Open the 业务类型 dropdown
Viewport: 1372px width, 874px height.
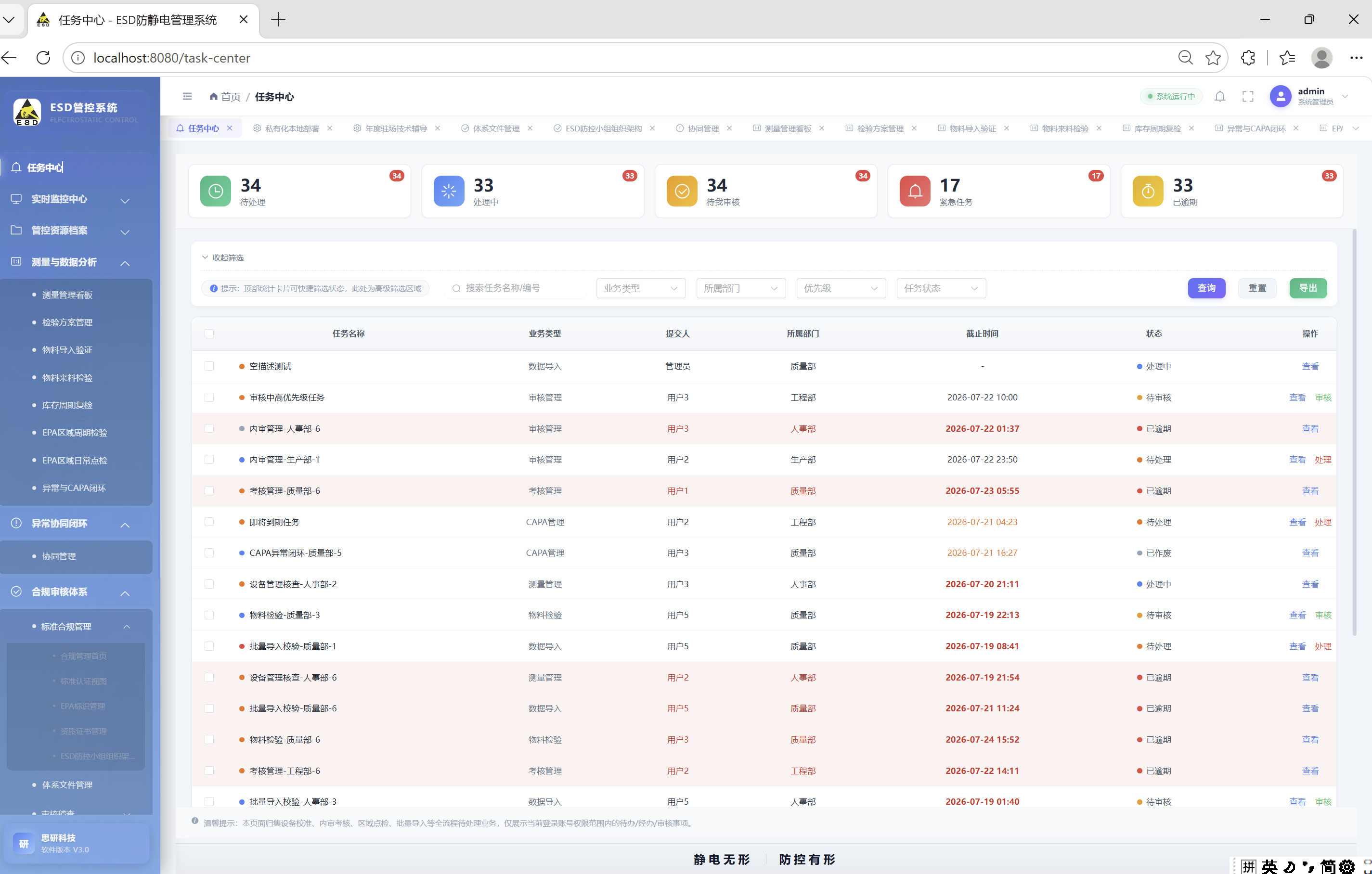(640, 288)
